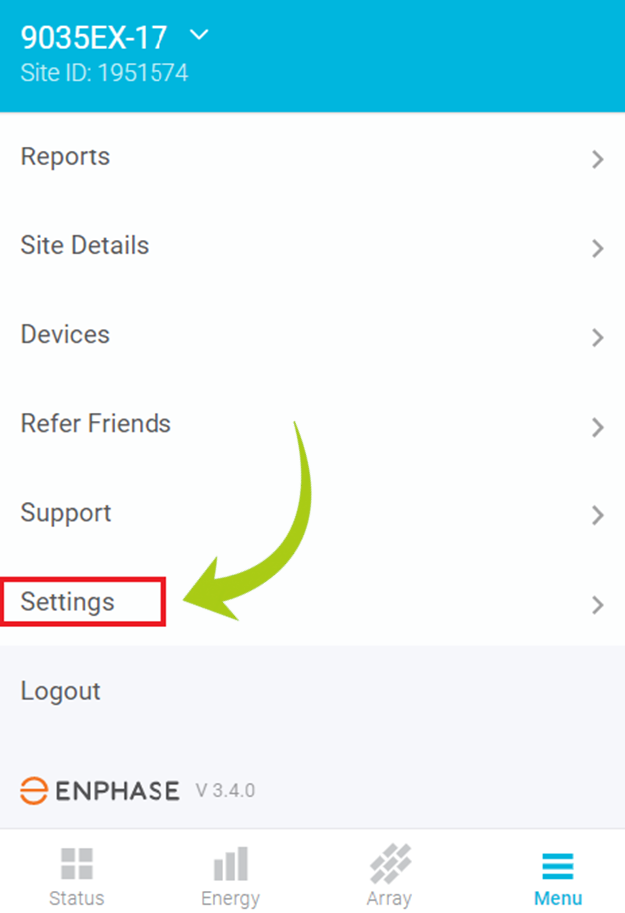
Task: Click site name 9035EX-17 header
Action: click(94, 36)
